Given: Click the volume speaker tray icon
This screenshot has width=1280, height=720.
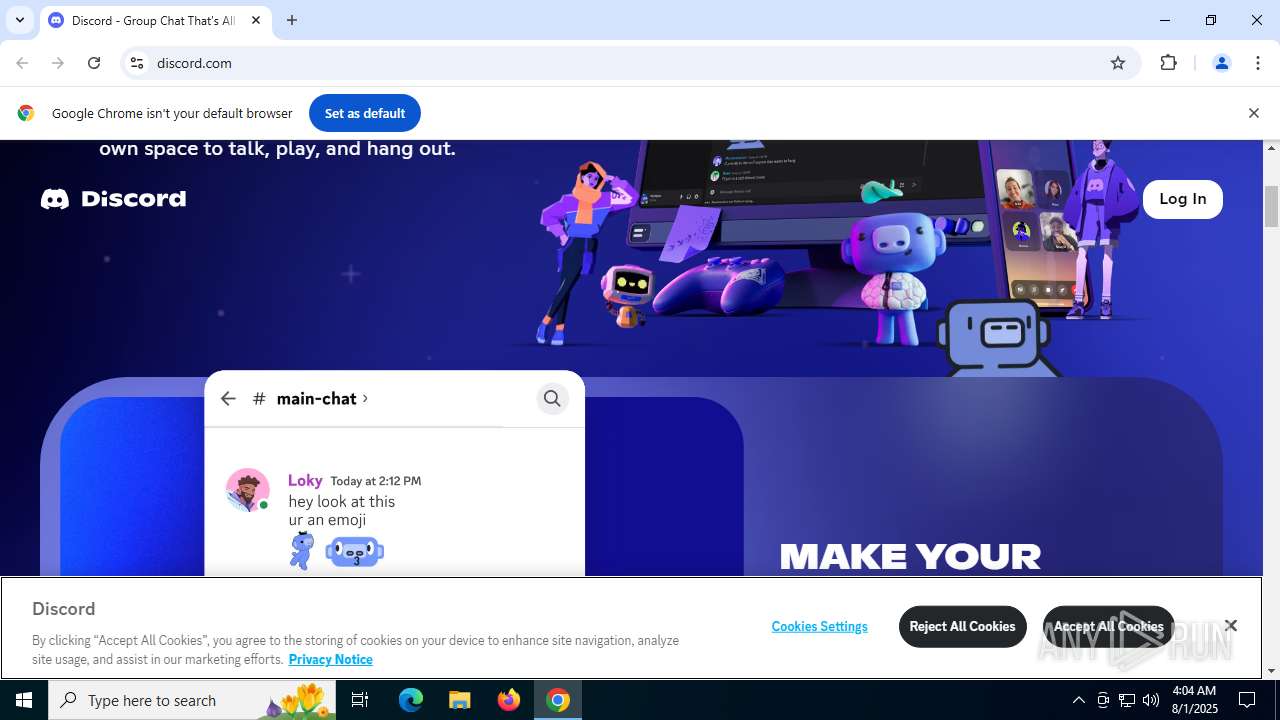Looking at the screenshot, I should pos(1151,700).
